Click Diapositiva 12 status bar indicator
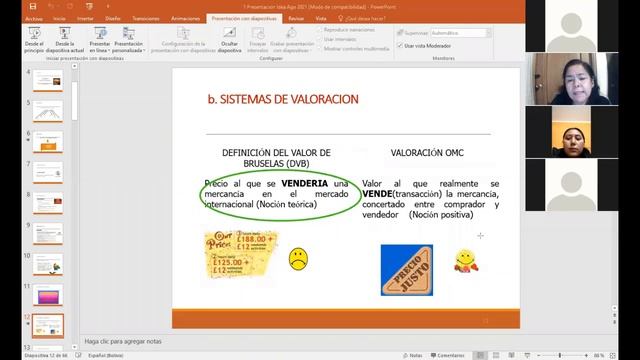This screenshot has width=640, height=360. pyautogui.click(x=46, y=356)
